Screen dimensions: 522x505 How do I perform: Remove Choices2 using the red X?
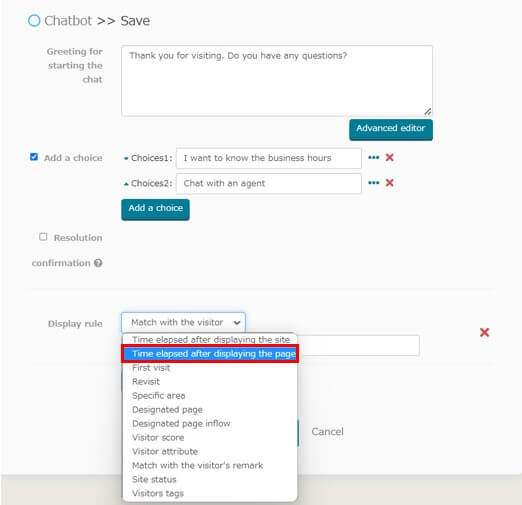pos(389,183)
